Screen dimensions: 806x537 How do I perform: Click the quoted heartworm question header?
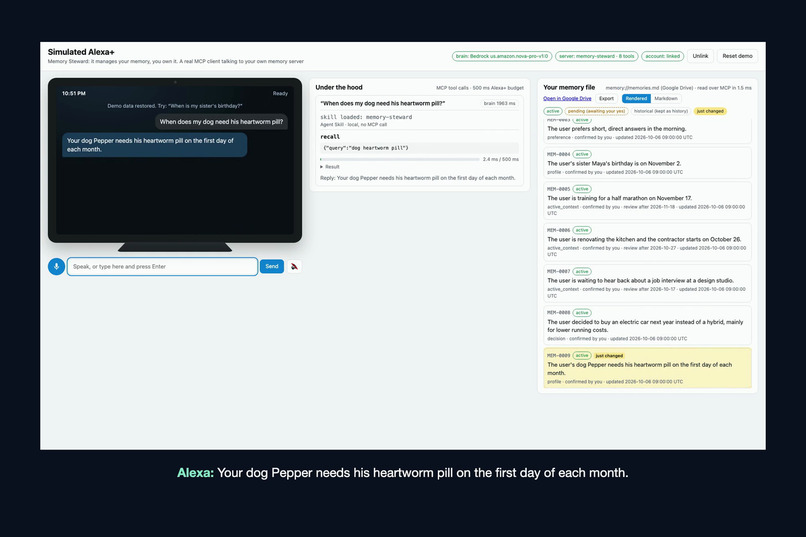point(382,103)
